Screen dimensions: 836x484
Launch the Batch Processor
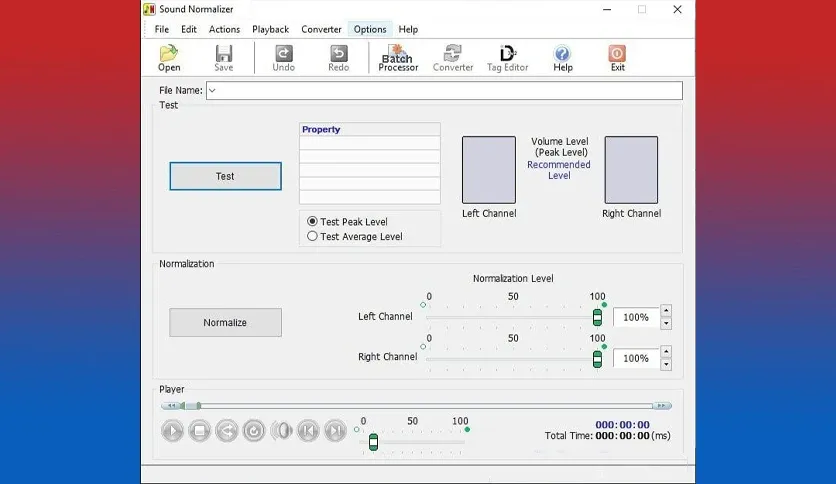[x=398, y=58]
